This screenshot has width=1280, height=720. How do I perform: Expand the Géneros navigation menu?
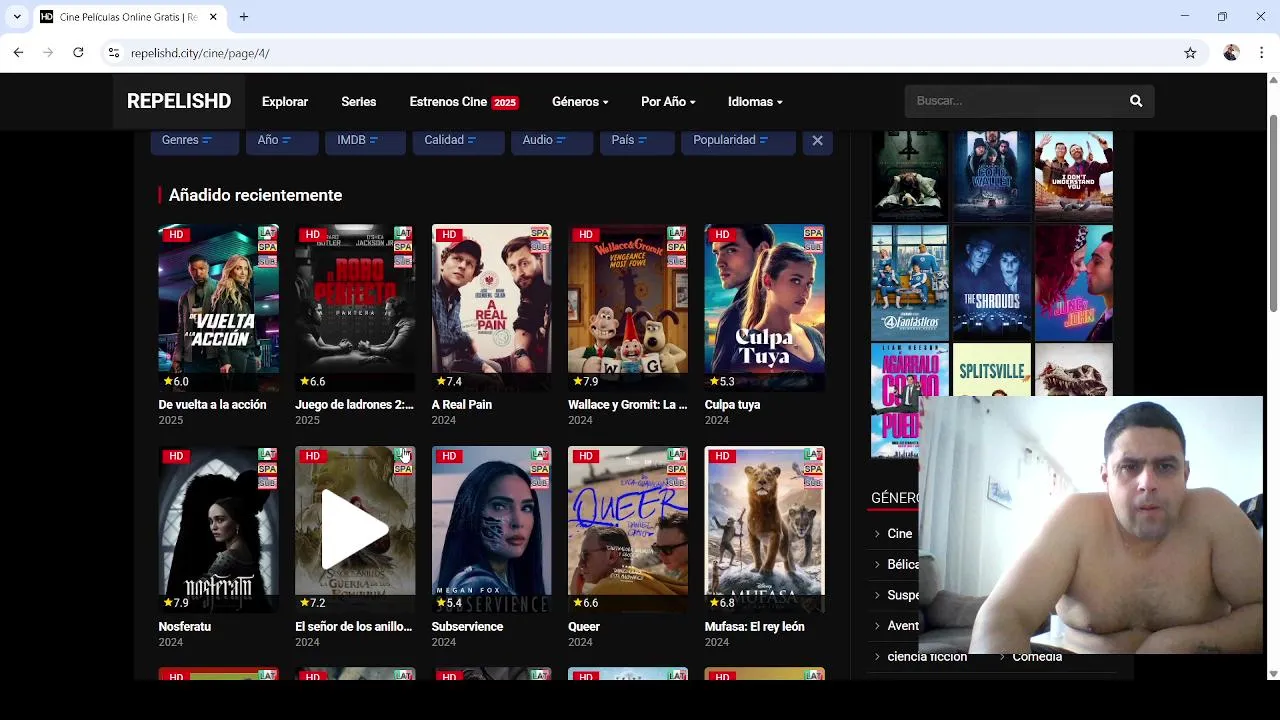(x=580, y=102)
